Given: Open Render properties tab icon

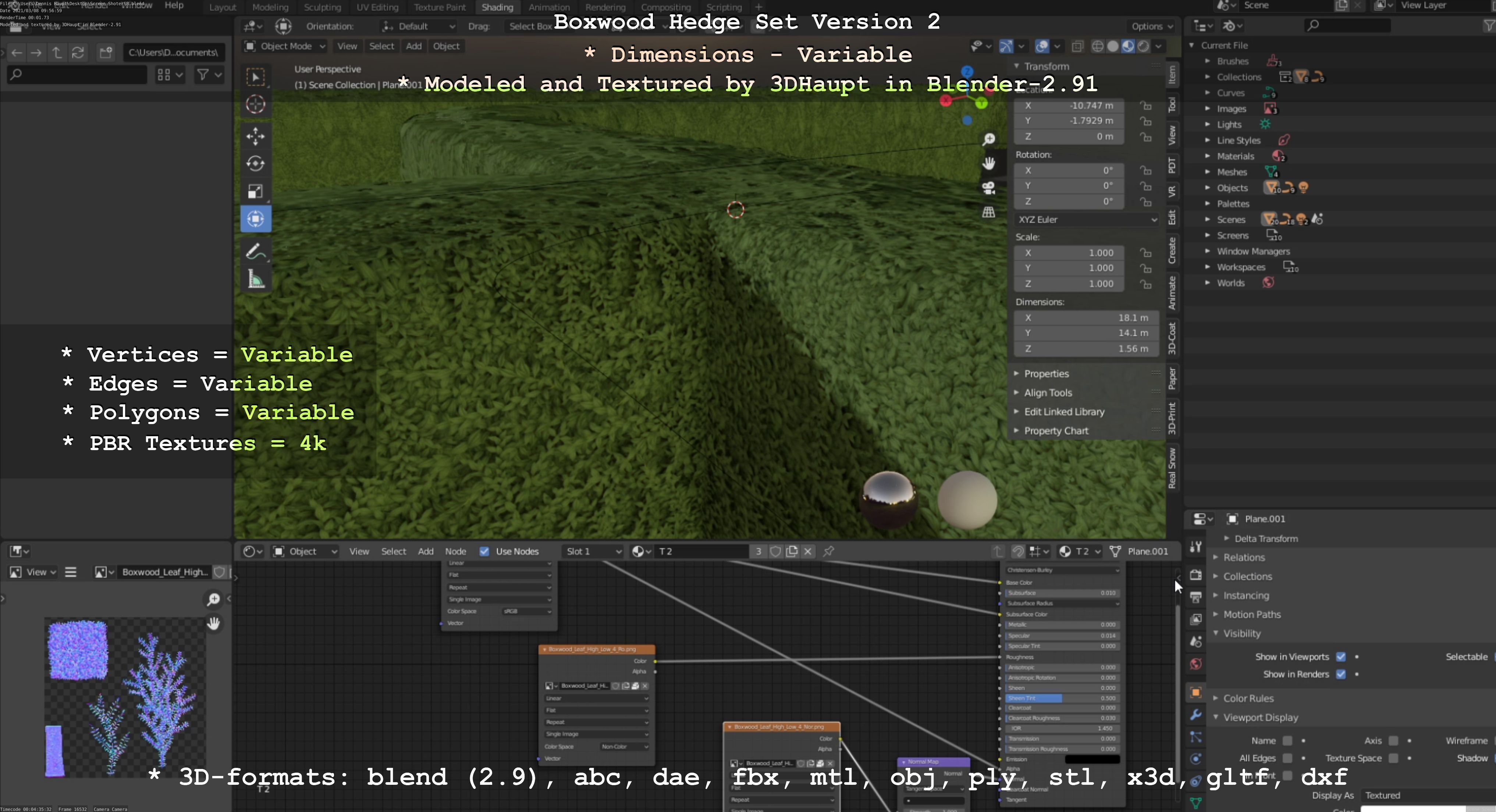Looking at the screenshot, I should pyautogui.click(x=1195, y=574).
